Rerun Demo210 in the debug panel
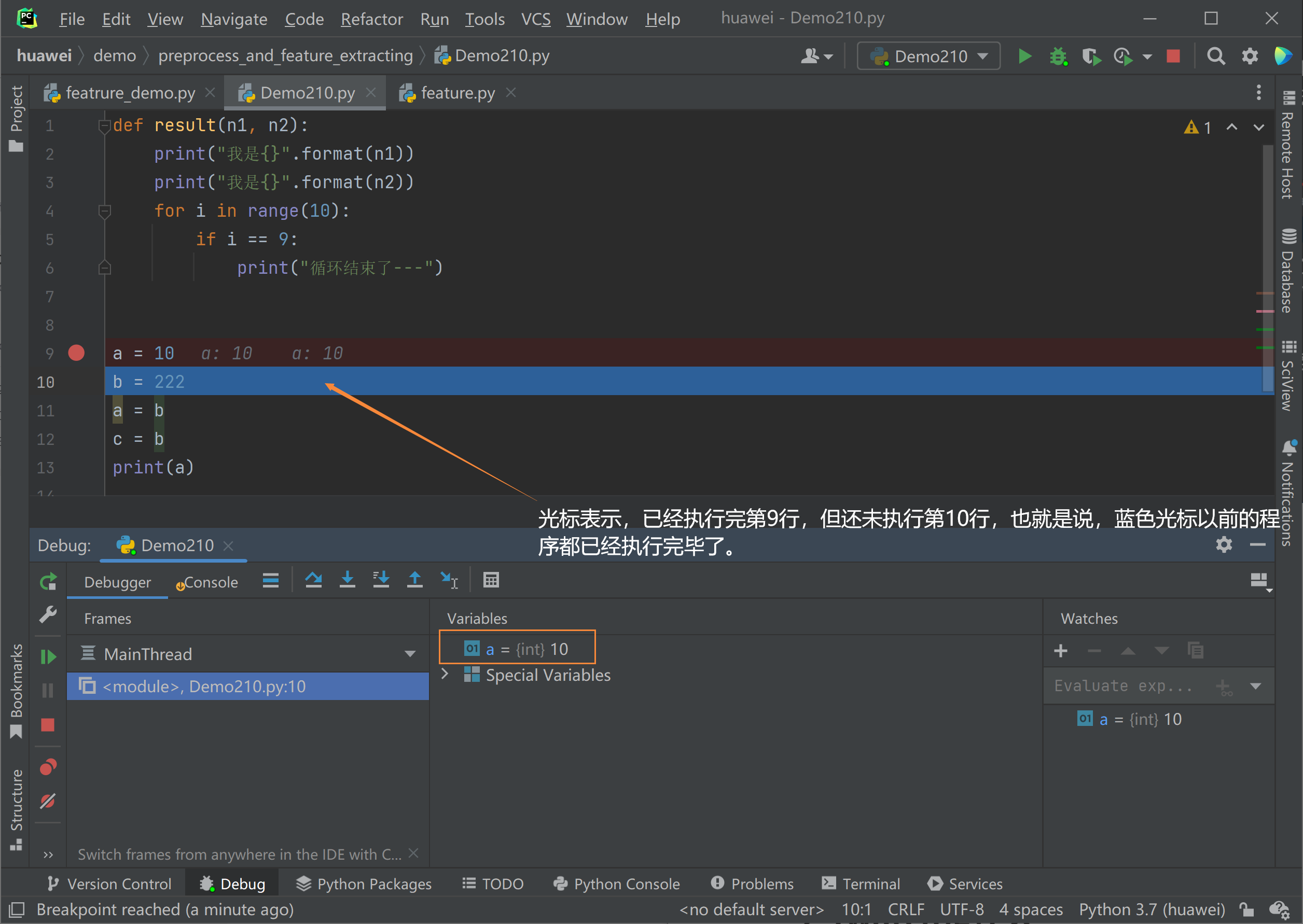 pos(48,581)
